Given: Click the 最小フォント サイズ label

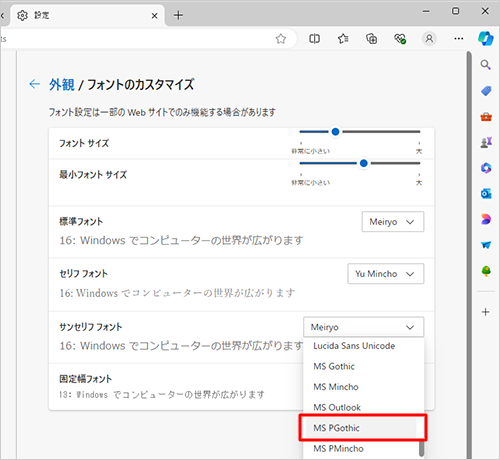Looking at the screenshot, I should tap(93, 175).
